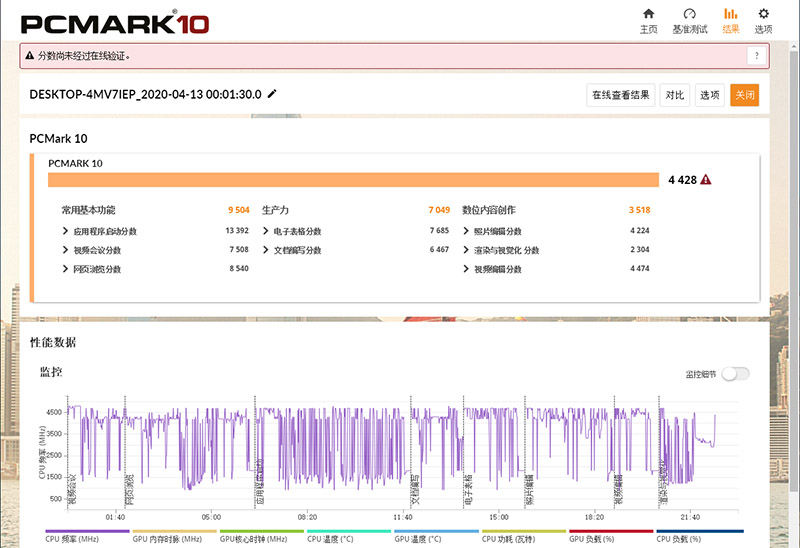Select CPU 功耗 (瓦特) legend
The width and height of the screenshot is (800, 548).
click(x=524, y=536)
